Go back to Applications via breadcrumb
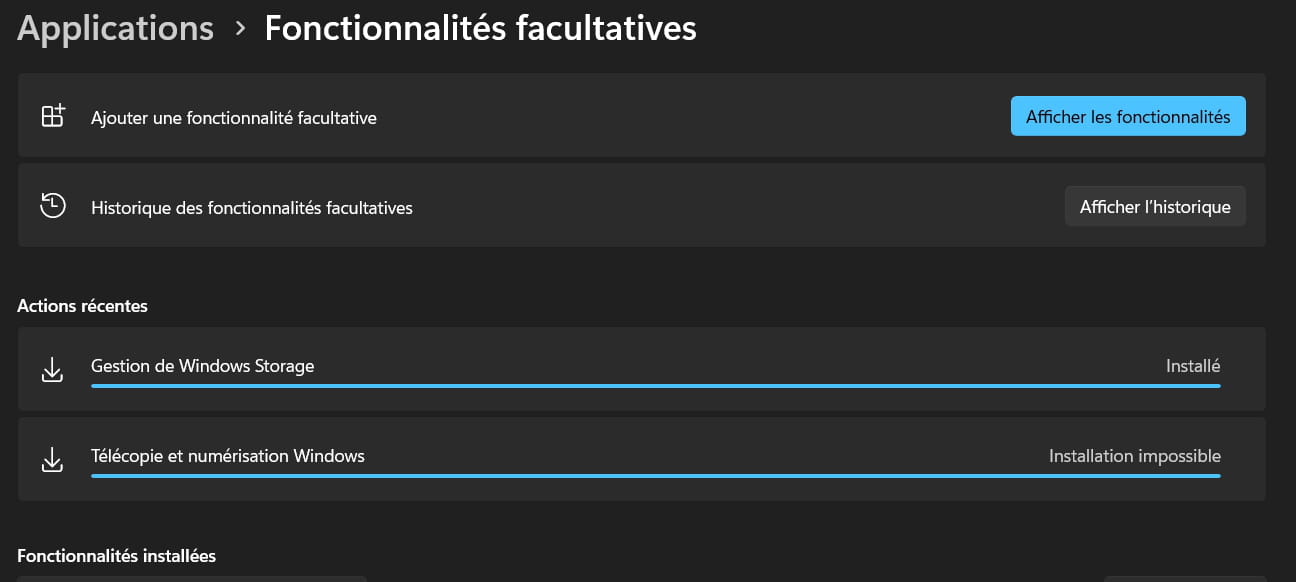 116,28
